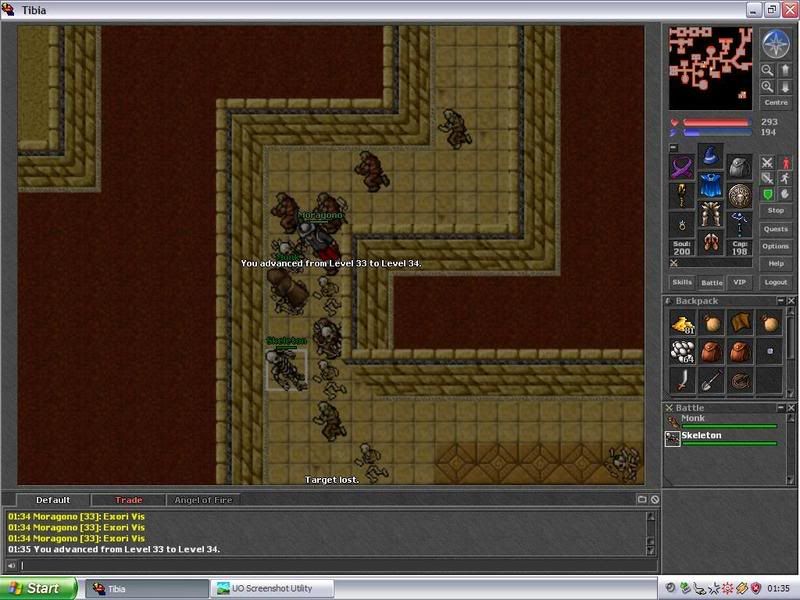This screenshot has height=600, width=800.
Task: Move minimap one floor up
Action: pyautogui.click(x=785, y=70)
